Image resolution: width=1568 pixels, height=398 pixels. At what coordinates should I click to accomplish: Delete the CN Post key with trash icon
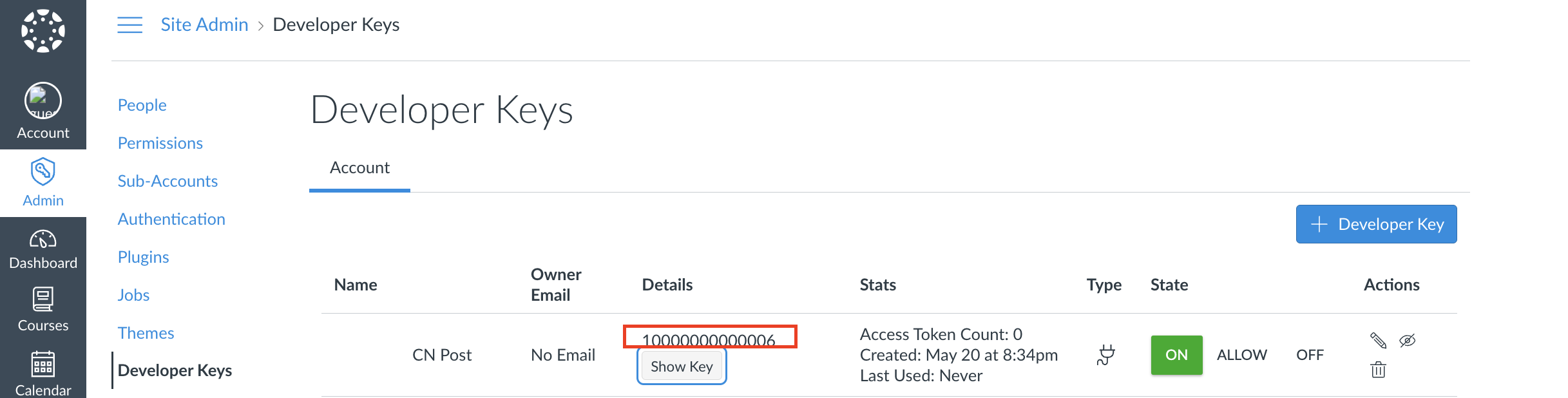(x=1379, y=370)
